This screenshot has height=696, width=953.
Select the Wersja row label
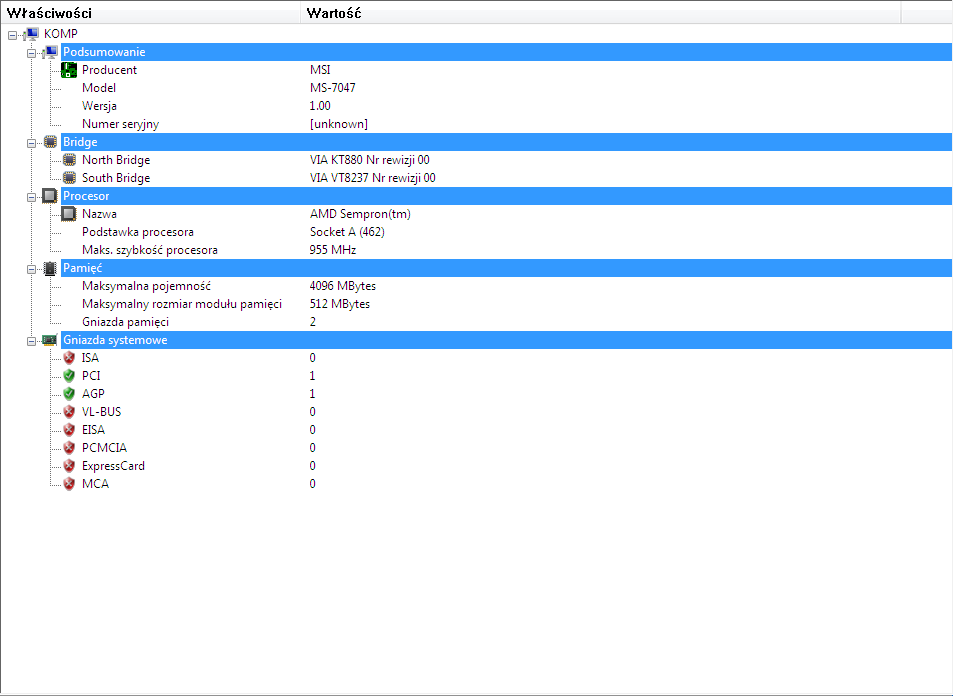pos(99,106)
